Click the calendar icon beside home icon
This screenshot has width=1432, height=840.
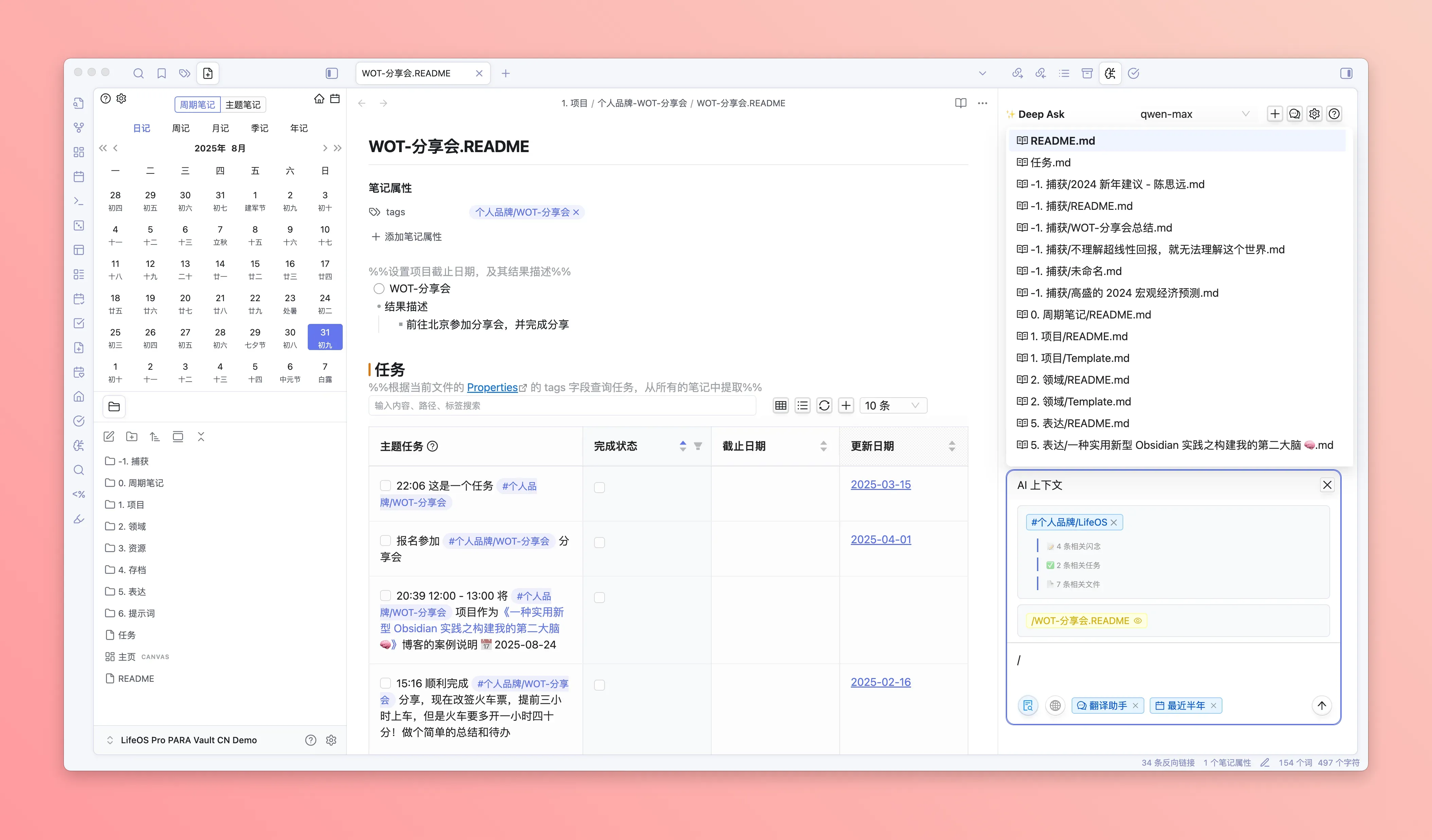click(335, 99)
